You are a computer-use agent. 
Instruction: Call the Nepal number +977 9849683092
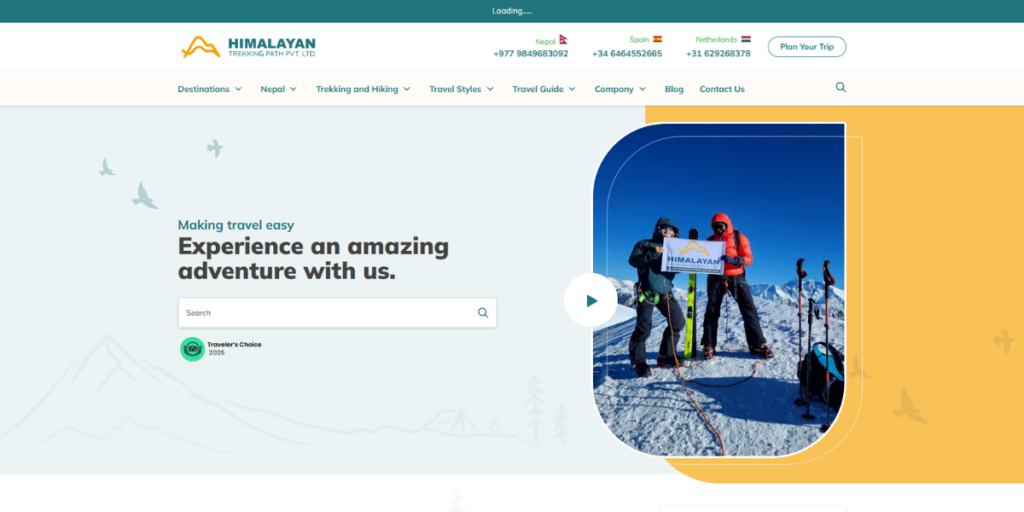(530, 54)
